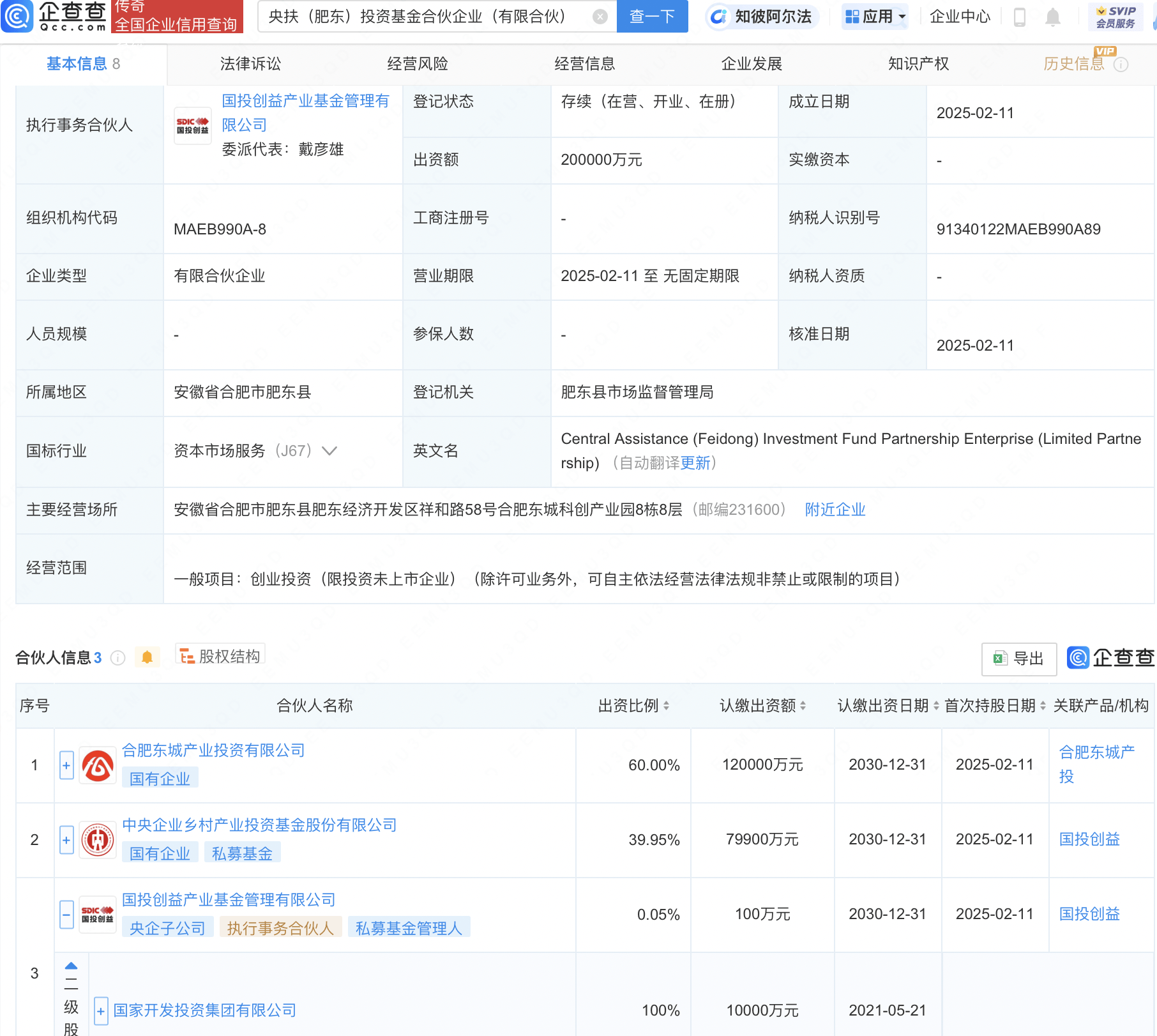Open 企业中心 link in header

(960, 17)
